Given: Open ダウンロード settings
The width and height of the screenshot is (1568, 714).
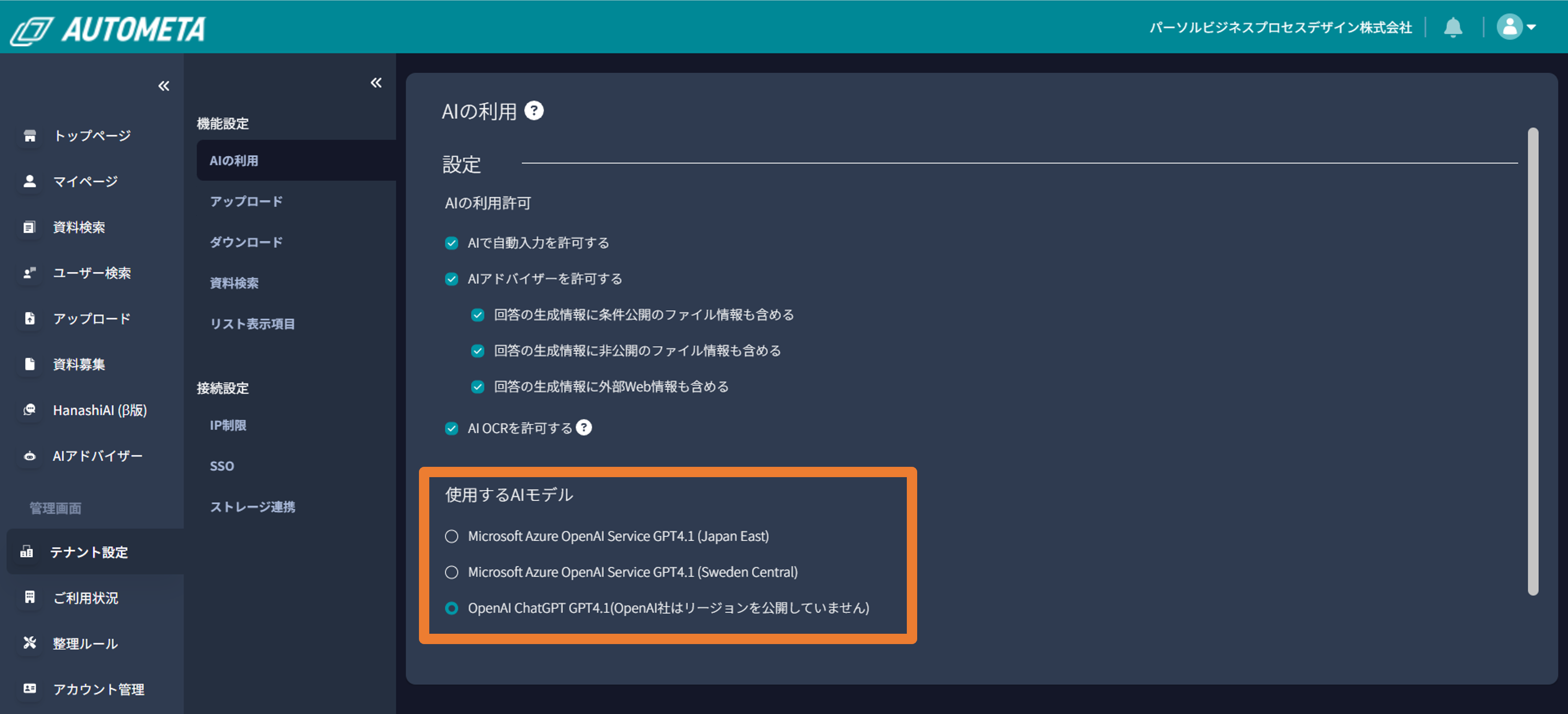Looking at the screenshot, I should [x=247, y=242].
